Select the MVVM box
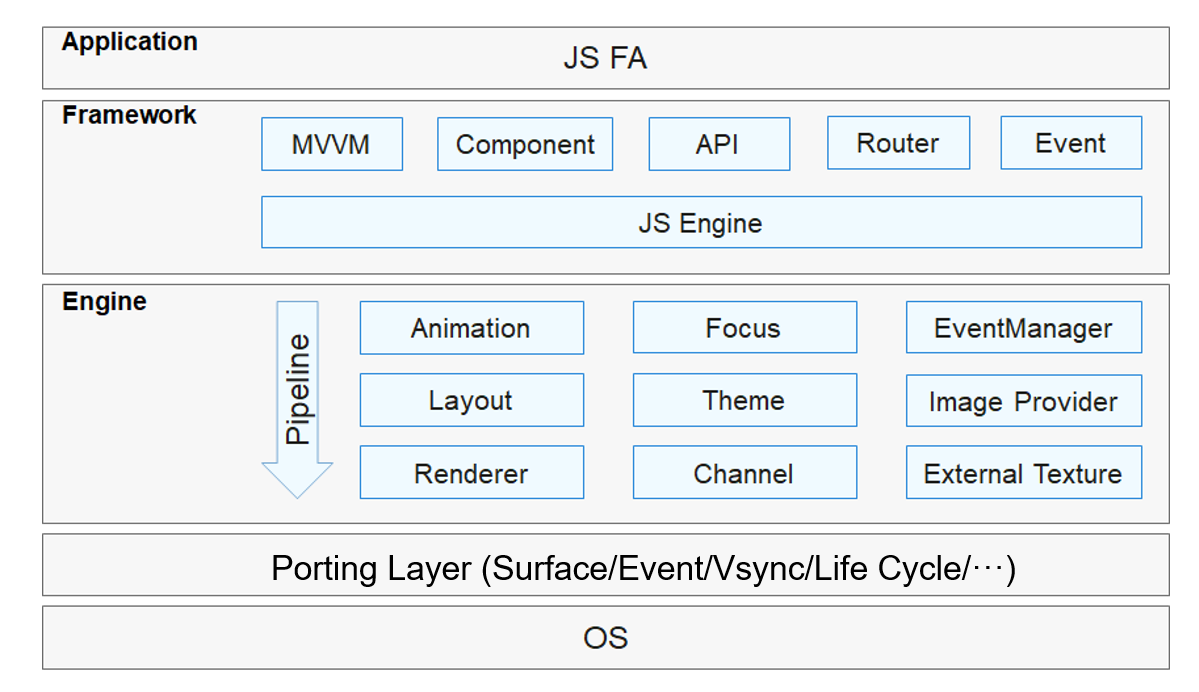 pos(331,144)
